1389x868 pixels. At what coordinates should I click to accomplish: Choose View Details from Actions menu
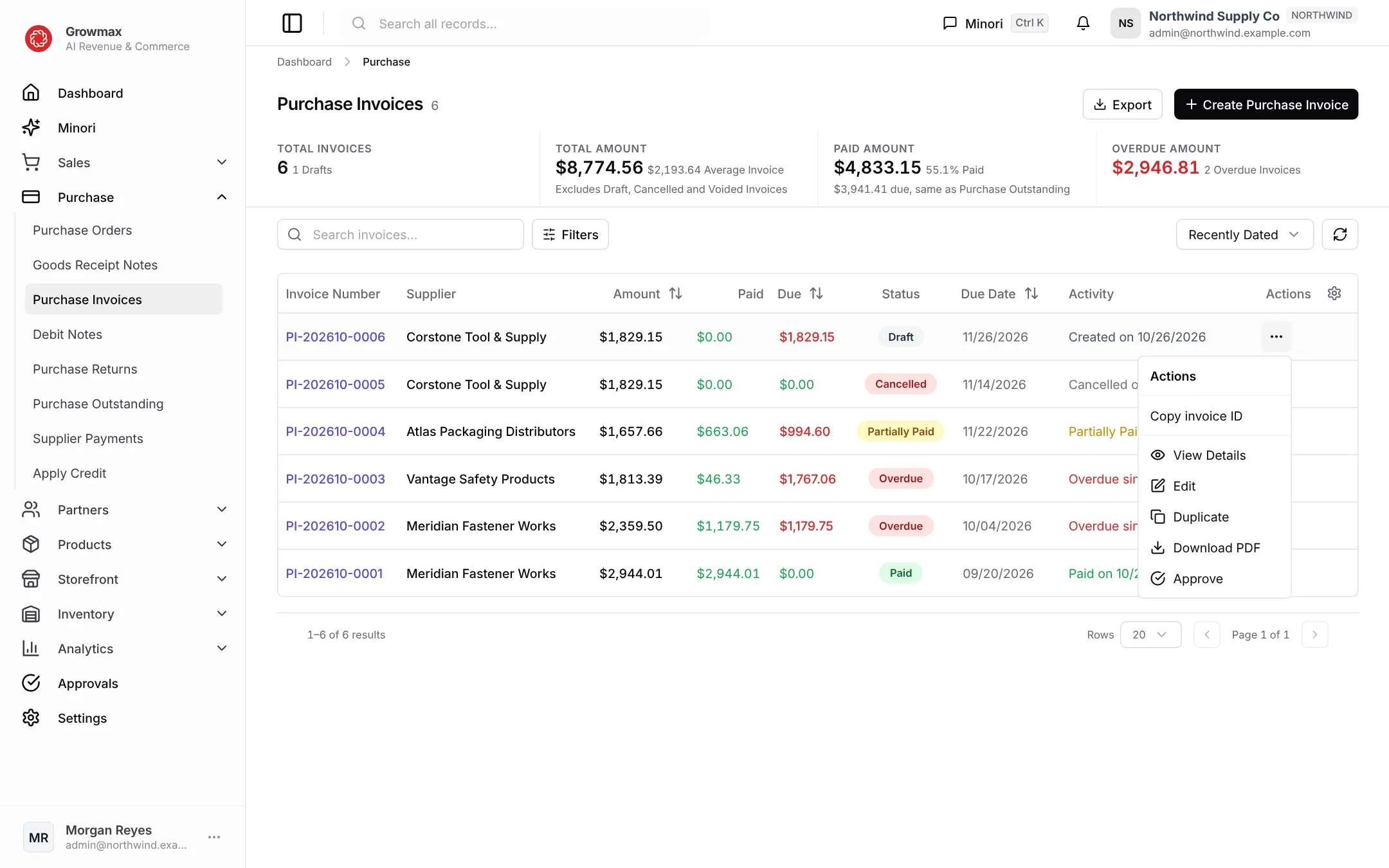tap(1214, 455)
